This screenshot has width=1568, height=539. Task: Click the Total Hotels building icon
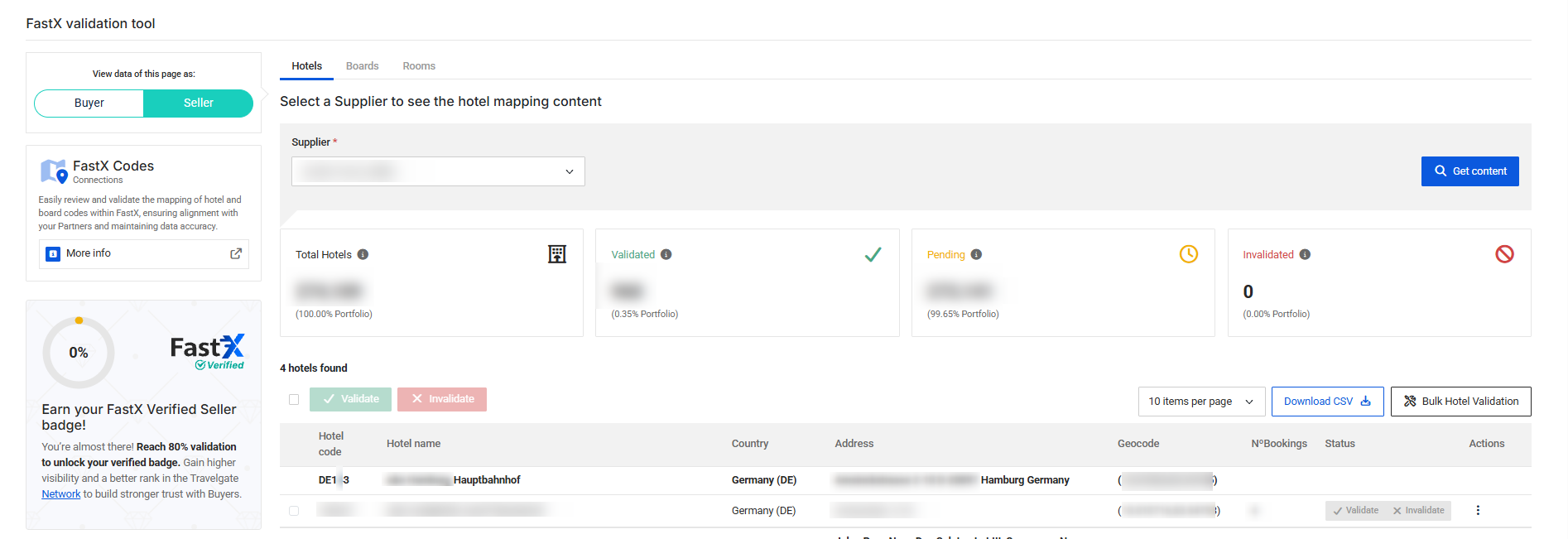coord(557,254)
